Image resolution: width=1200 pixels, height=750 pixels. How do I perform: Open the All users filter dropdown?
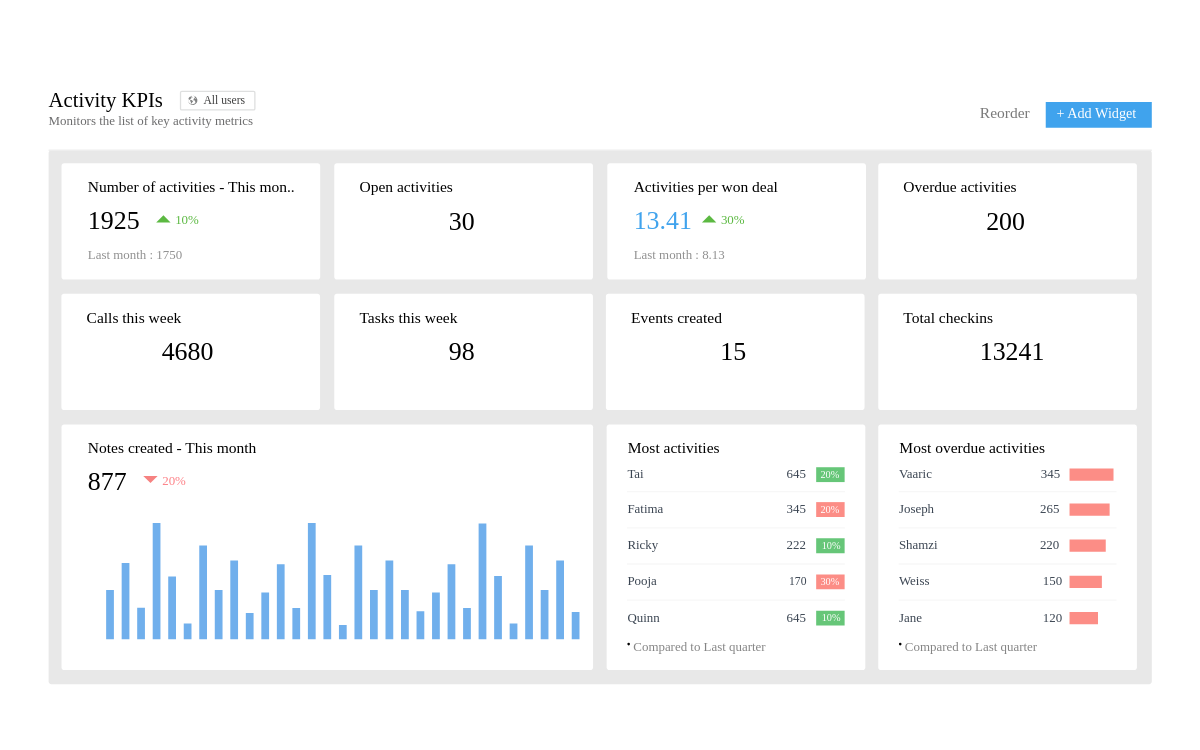pos(218,101)
